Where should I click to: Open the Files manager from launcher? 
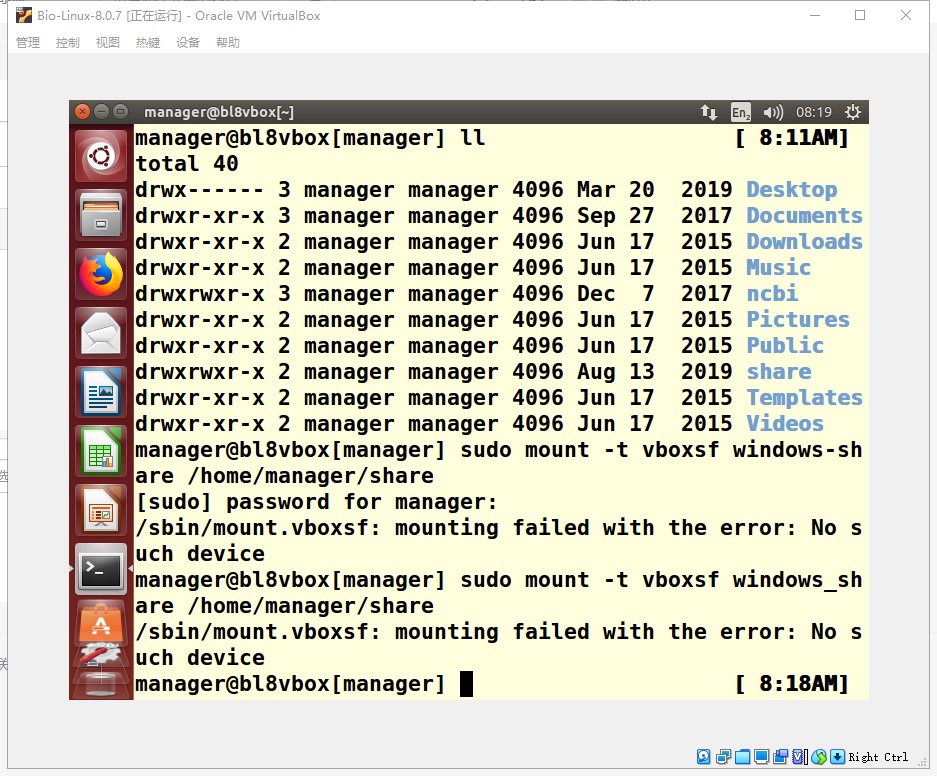pyautogui.click(x=101, y=214)
